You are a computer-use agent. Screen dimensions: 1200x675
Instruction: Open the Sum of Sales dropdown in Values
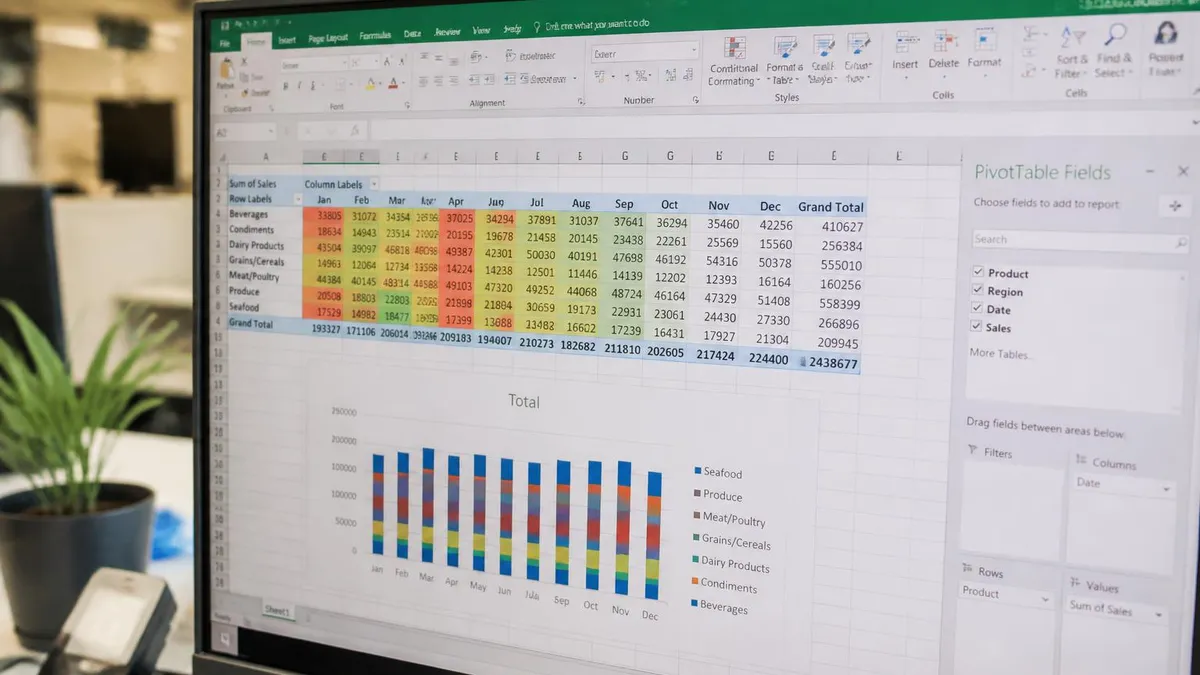pyautogui.click(x=1159, y=613)
